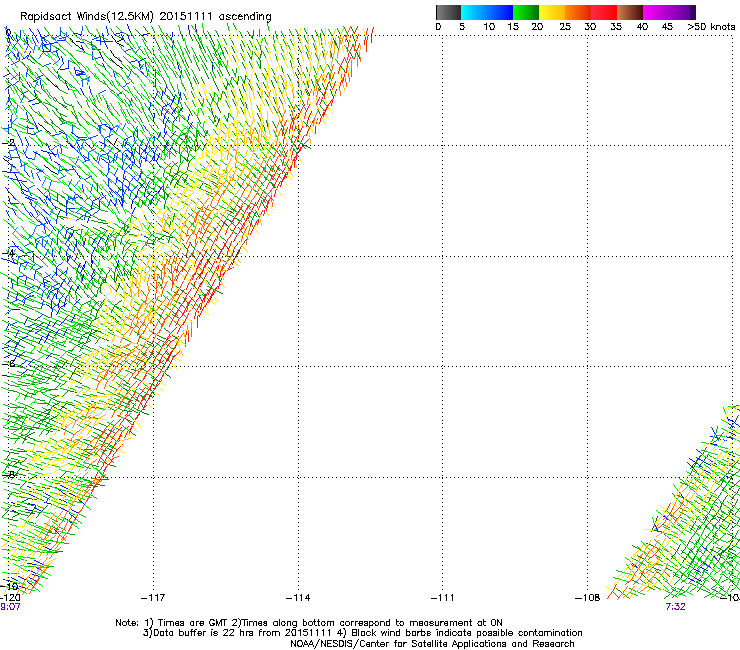The image size is (740, 650).
Task: Click the red 30-35 knots legend segment
Action: coord(604,12)
